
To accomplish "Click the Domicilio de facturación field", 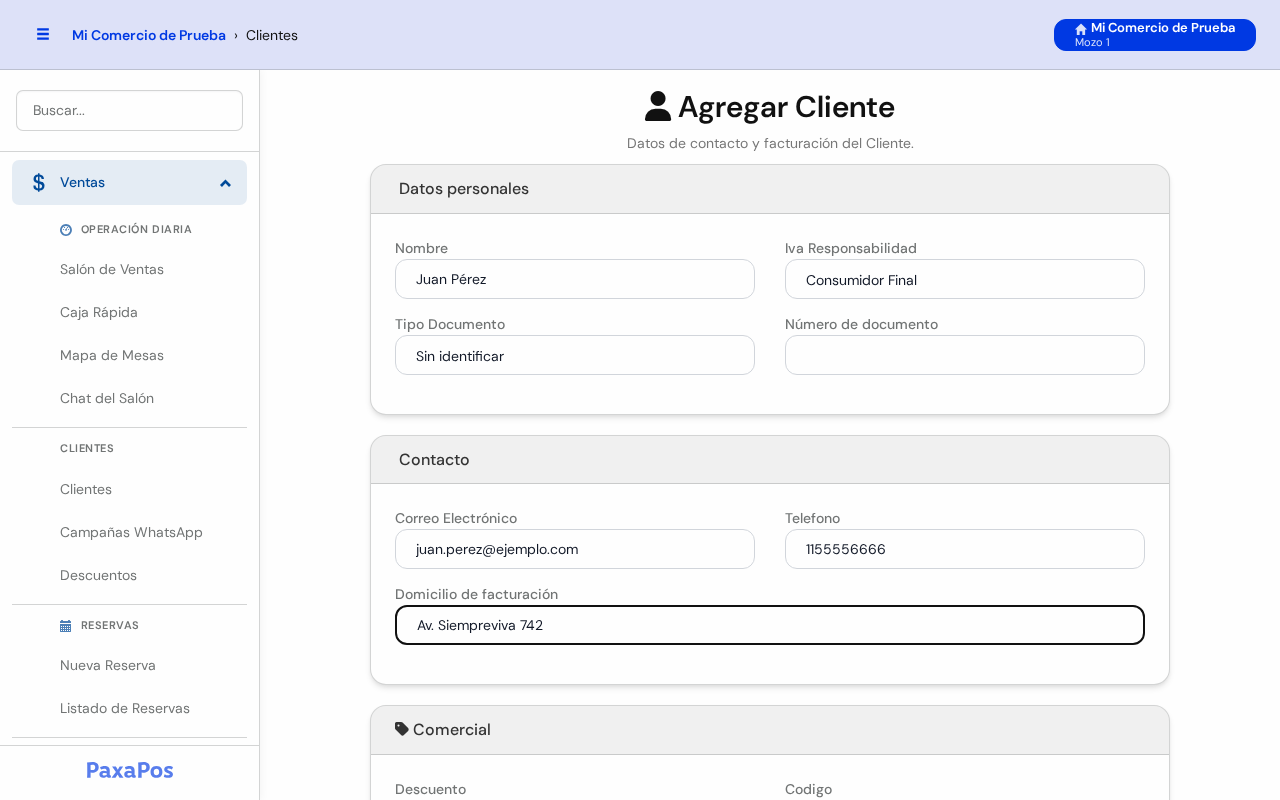I will (x=770, y=625).
